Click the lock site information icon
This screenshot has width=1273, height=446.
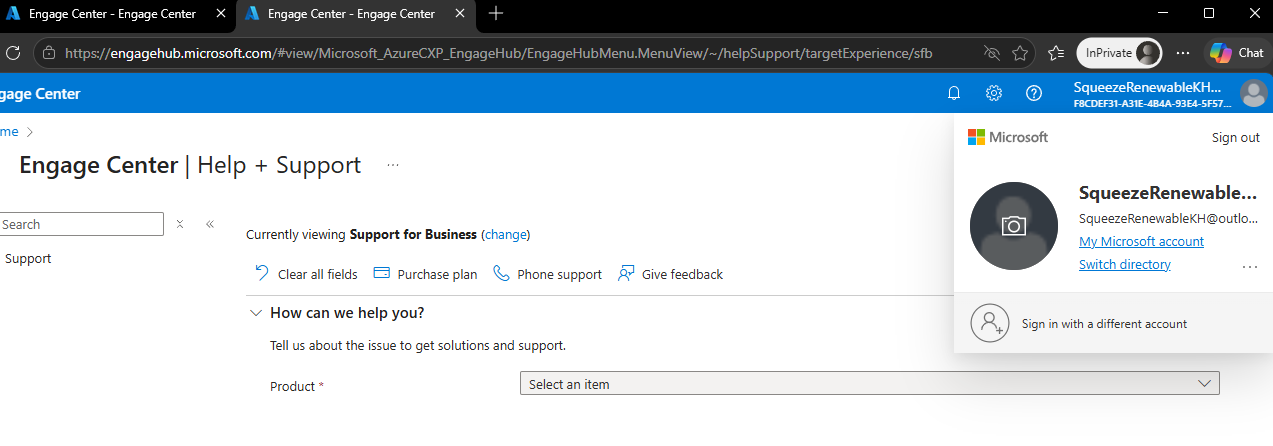(x=51, y=53)
